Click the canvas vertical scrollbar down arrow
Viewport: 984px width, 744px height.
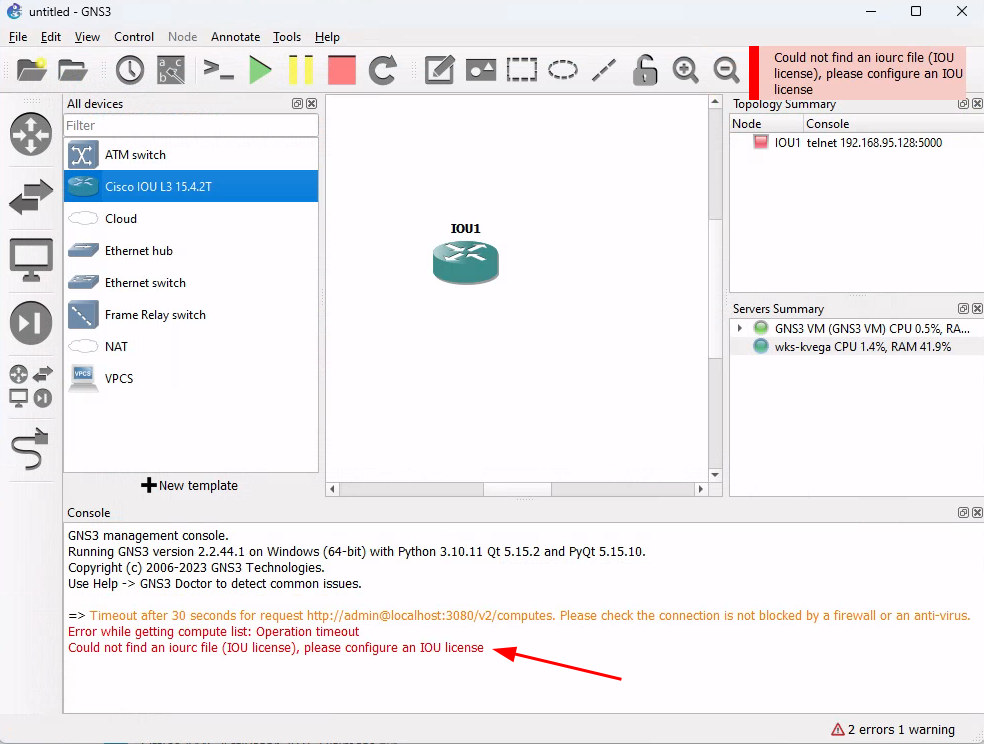pyautogui.click(x=715, y=475)
